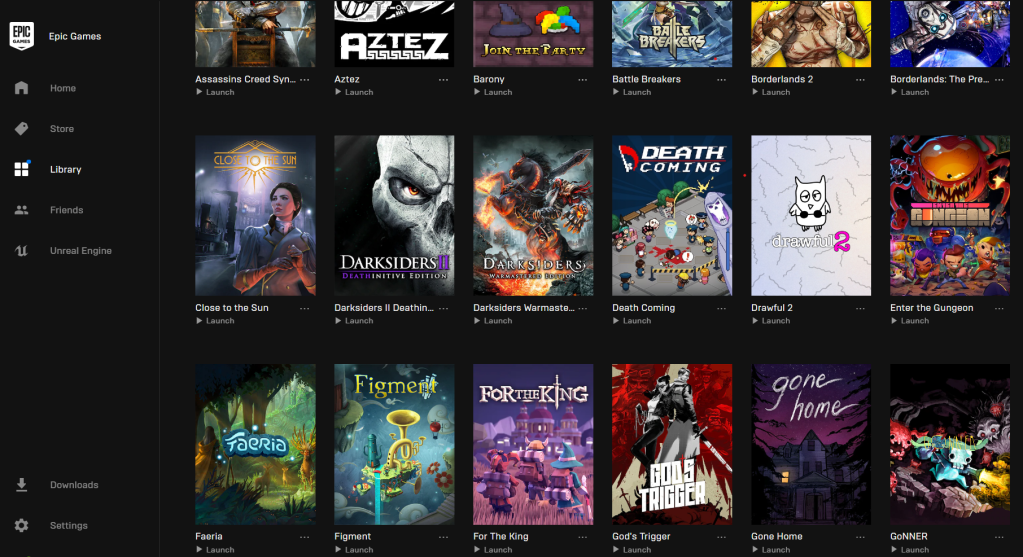
Task: Launch Borderlands 2
Action: click(x=771, y=92)
